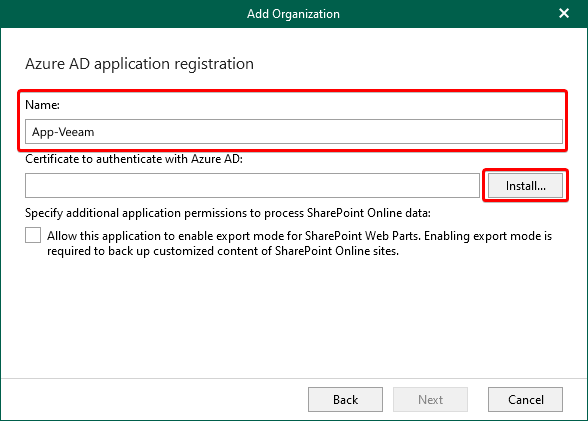
Task: Cancel the Add Organization wizard
Action: 525,400
